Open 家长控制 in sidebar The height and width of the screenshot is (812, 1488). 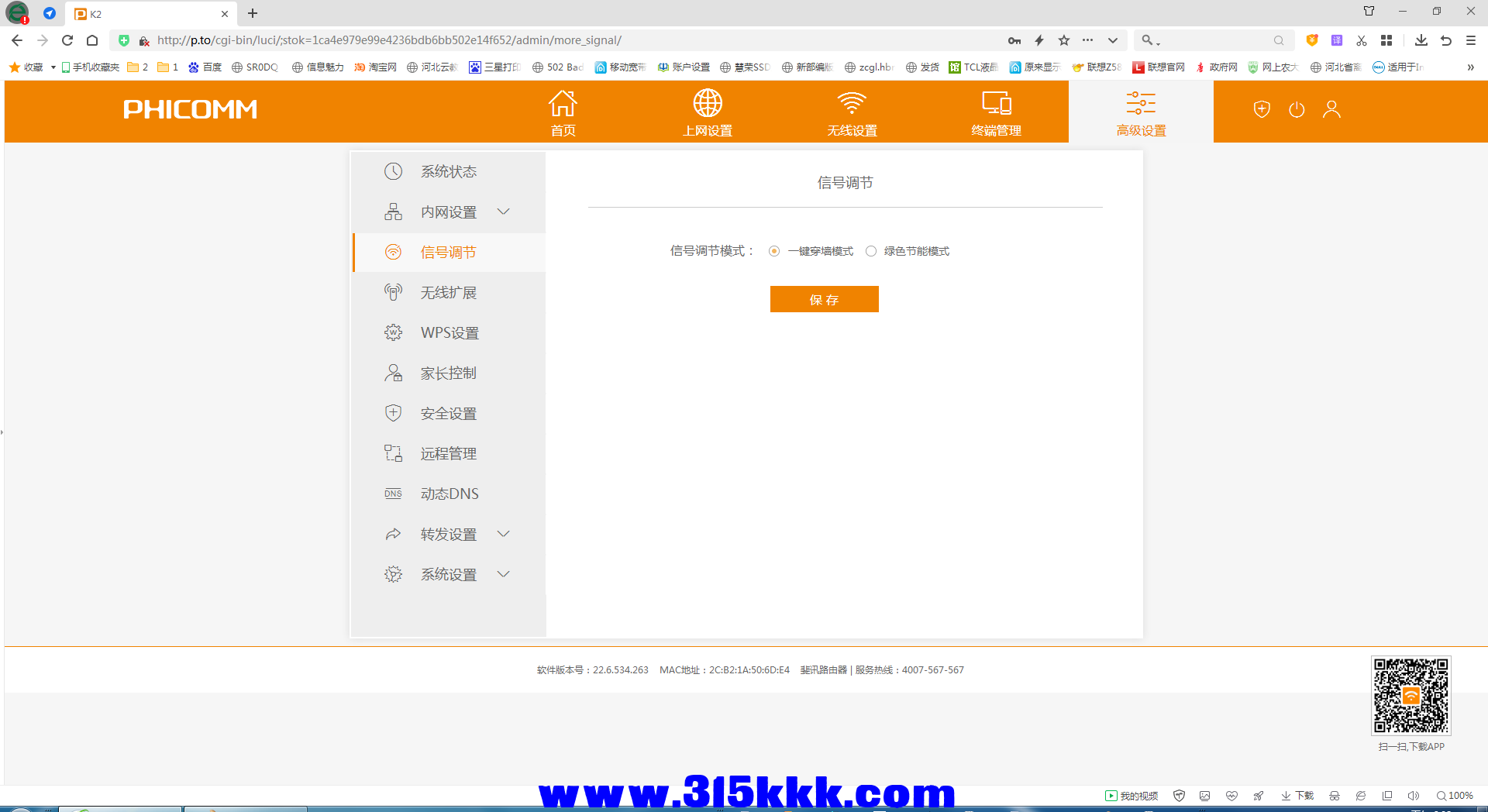[449, 373]
